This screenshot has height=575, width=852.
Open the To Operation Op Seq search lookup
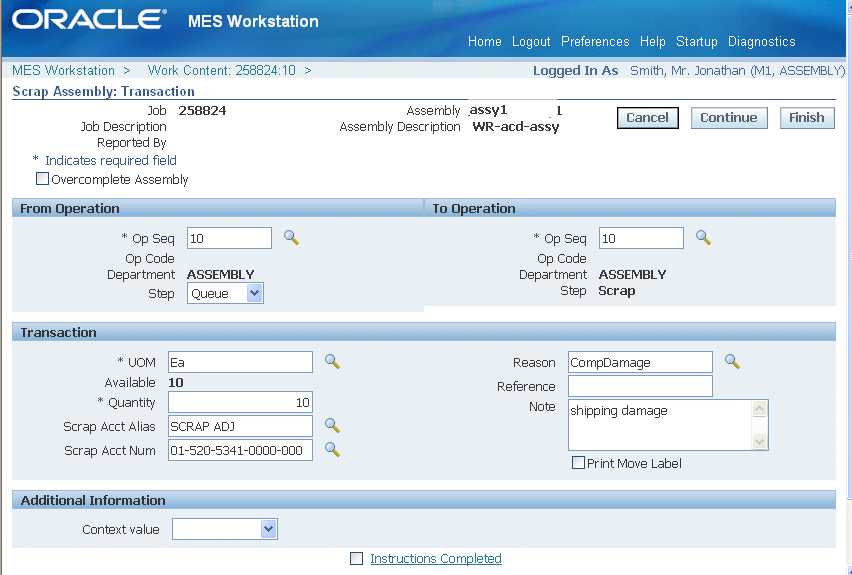pyautogui.click(x=703, y=238)
